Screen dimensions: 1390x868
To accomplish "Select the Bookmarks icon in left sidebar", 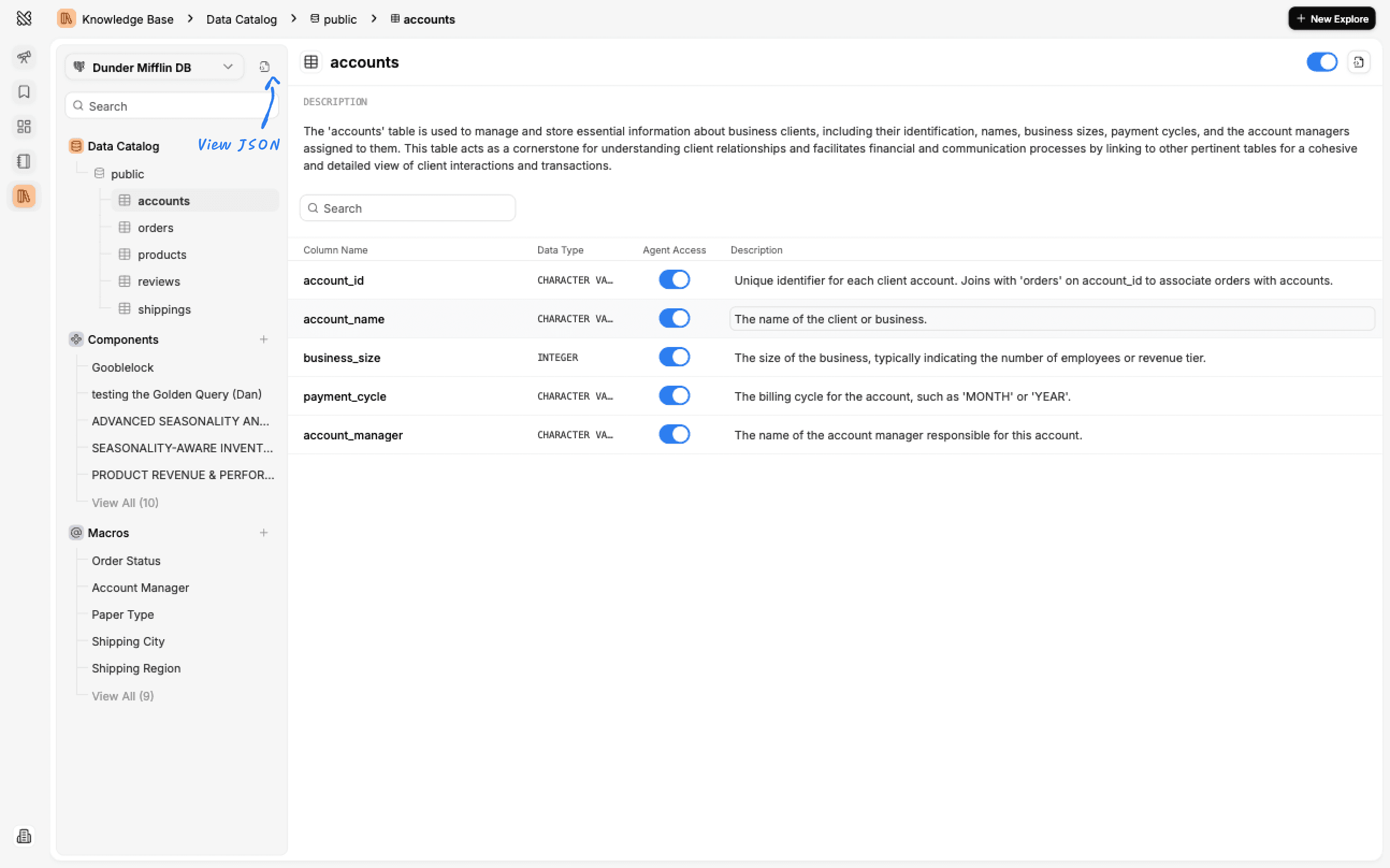I will 24,92.
